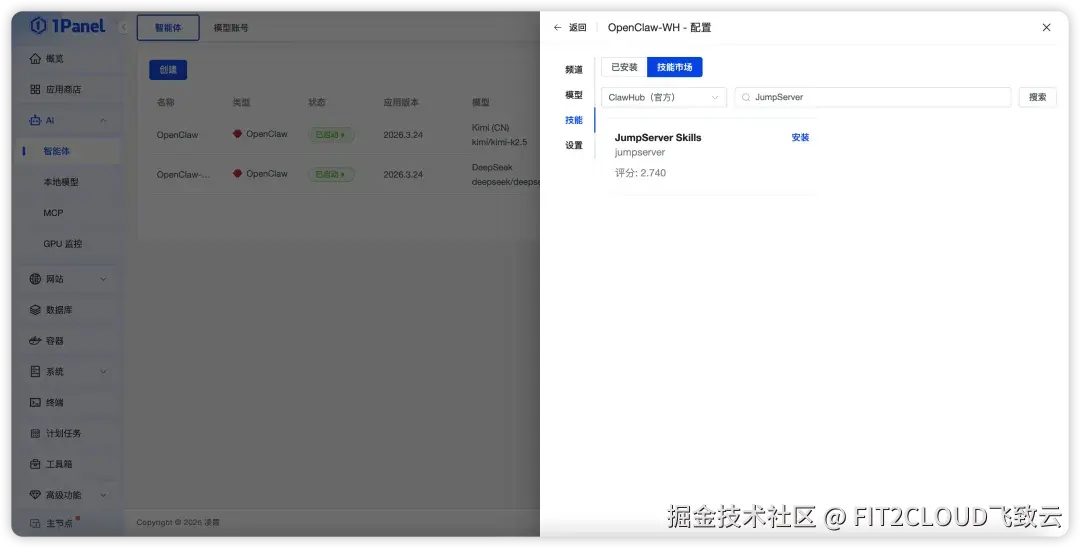Click the 数据库 database stack icon
Viewport: 1080px width, 548px height.
(35, 310)
